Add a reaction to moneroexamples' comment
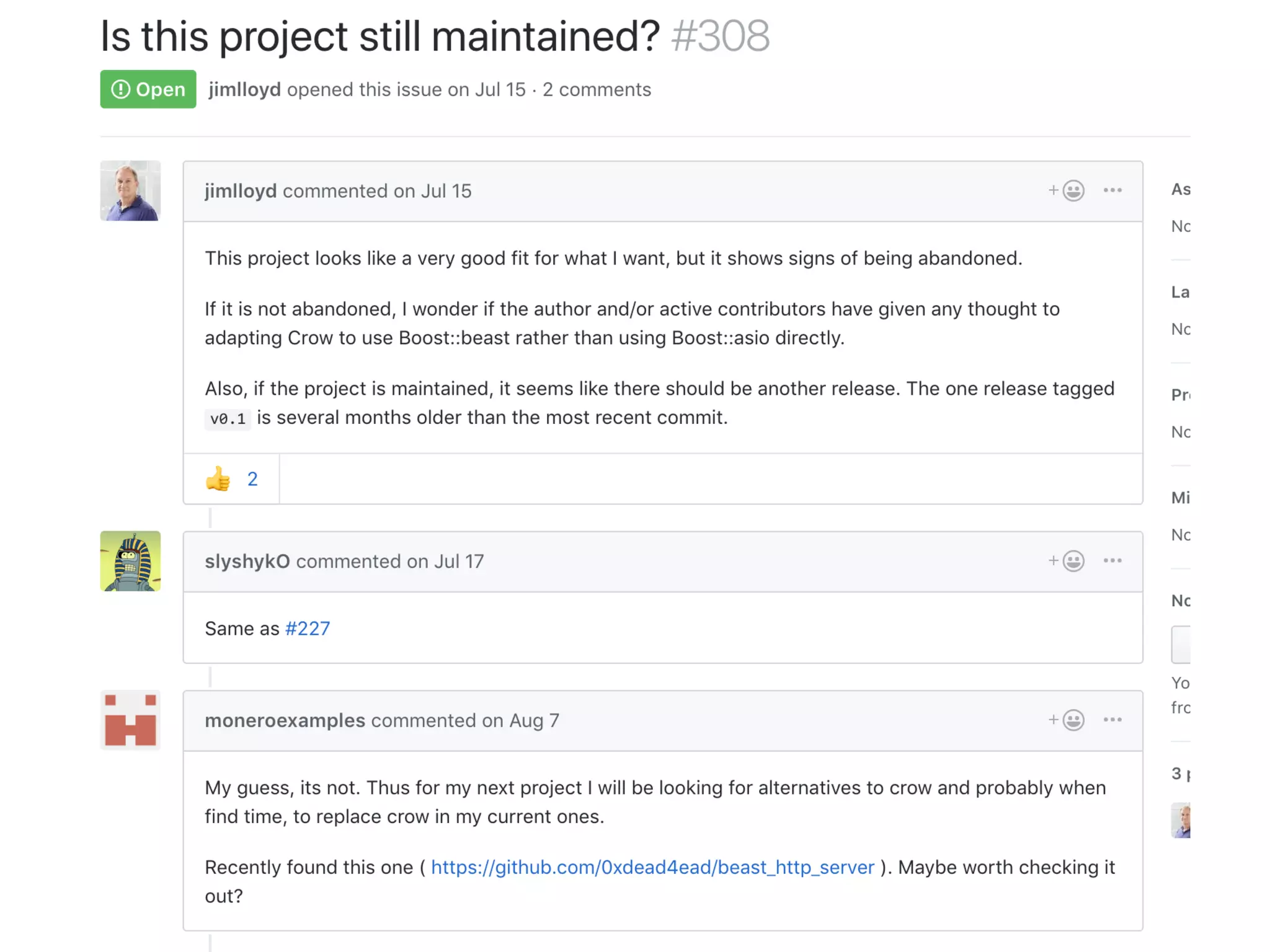The width and height of the screenshot is (1270, 952). 1067,720
